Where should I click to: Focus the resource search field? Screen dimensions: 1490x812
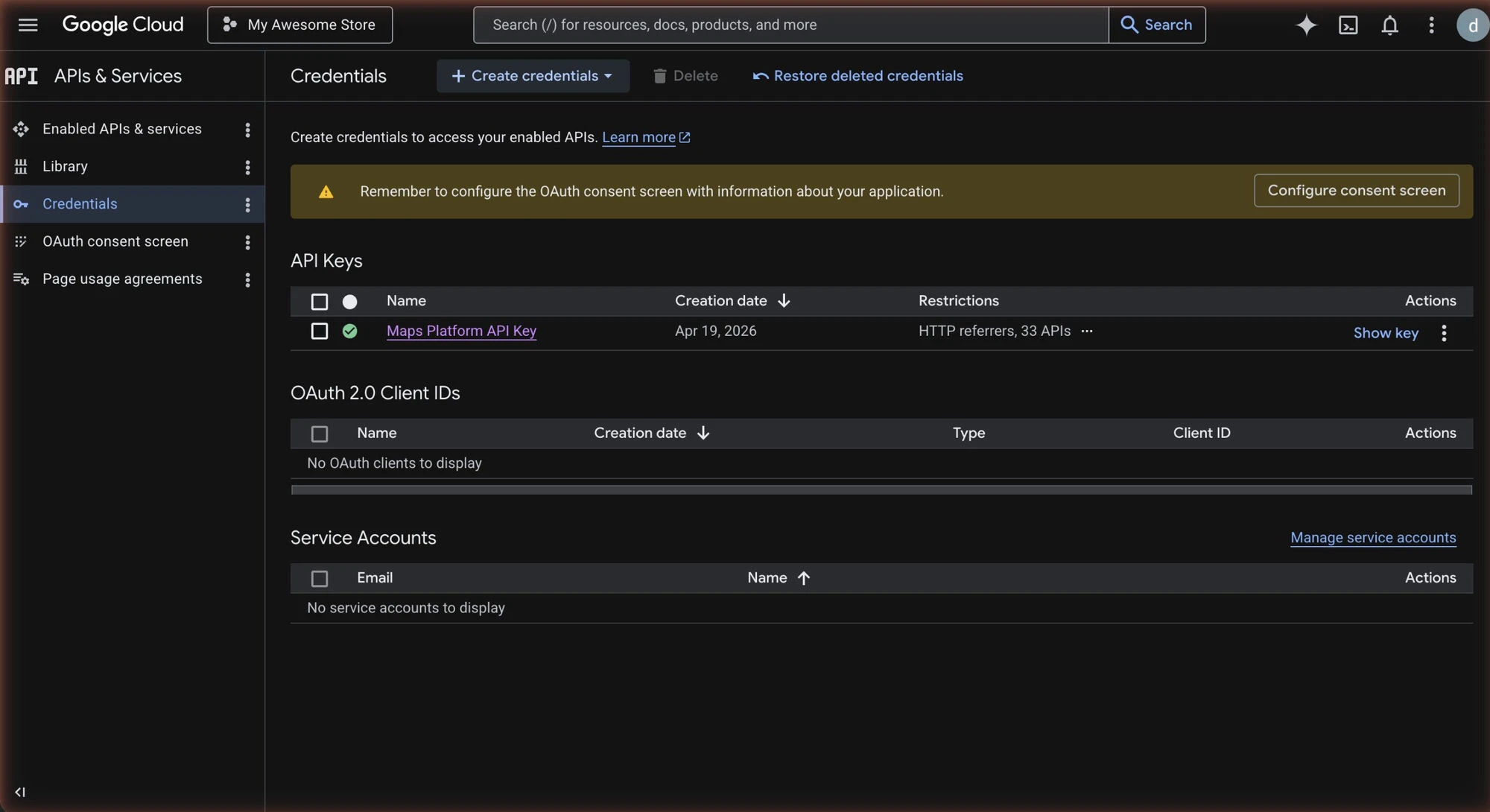coord(790,25)
